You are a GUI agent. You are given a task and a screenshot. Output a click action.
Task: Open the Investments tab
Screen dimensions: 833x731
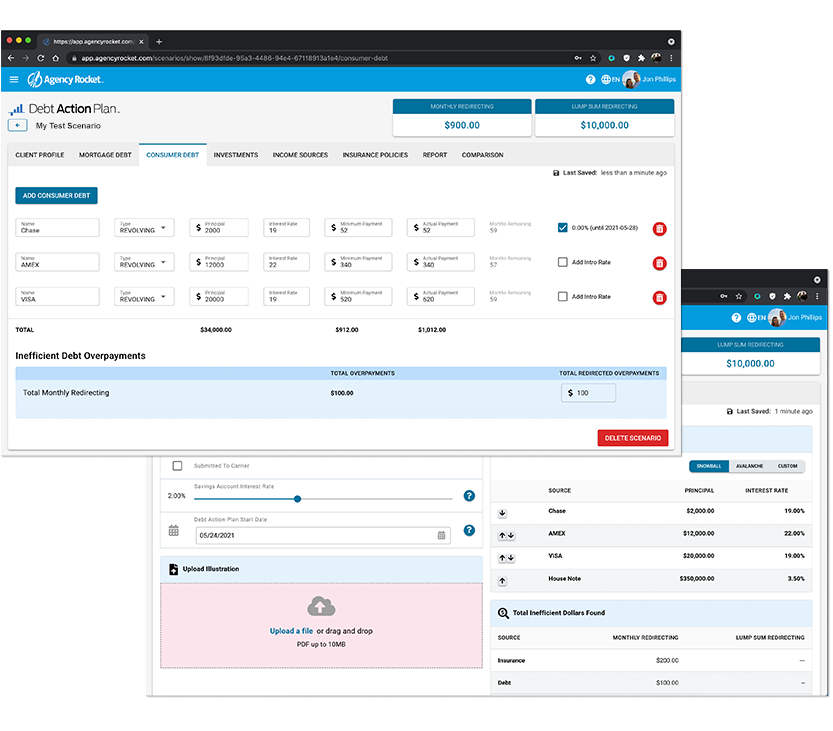(235, 155)
